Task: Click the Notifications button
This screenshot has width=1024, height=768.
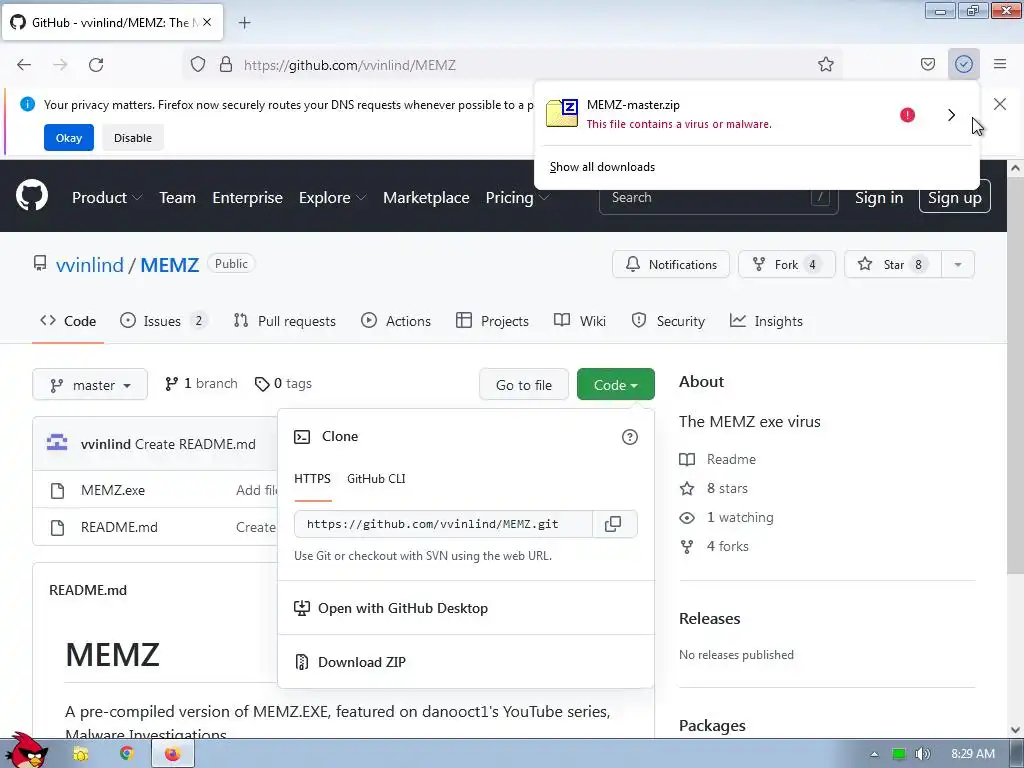Action: point(671,264)
